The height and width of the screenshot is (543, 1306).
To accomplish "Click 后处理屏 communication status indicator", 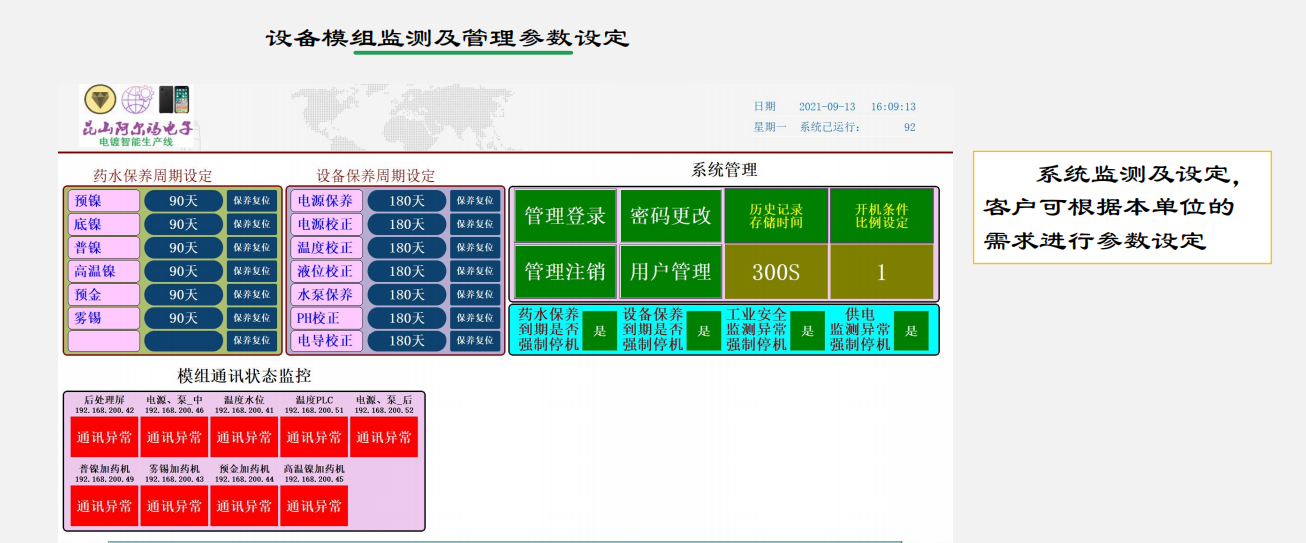I will point(104,437).
